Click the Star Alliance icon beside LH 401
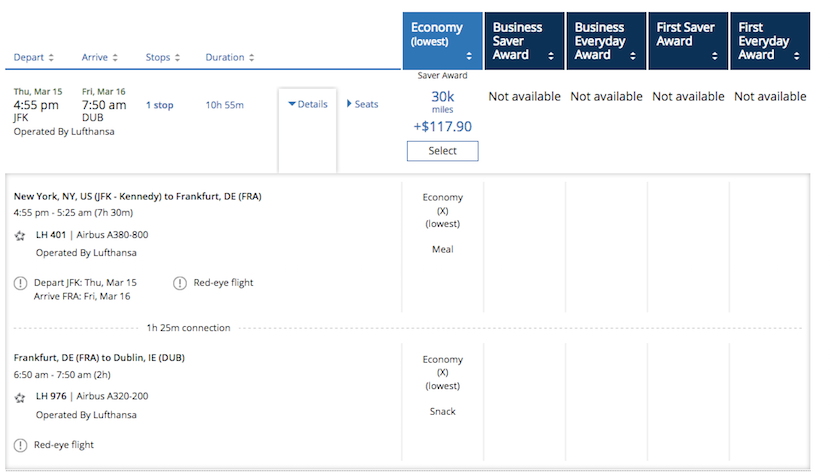Viewport: 830px width, 472px height. click(20, 236)
